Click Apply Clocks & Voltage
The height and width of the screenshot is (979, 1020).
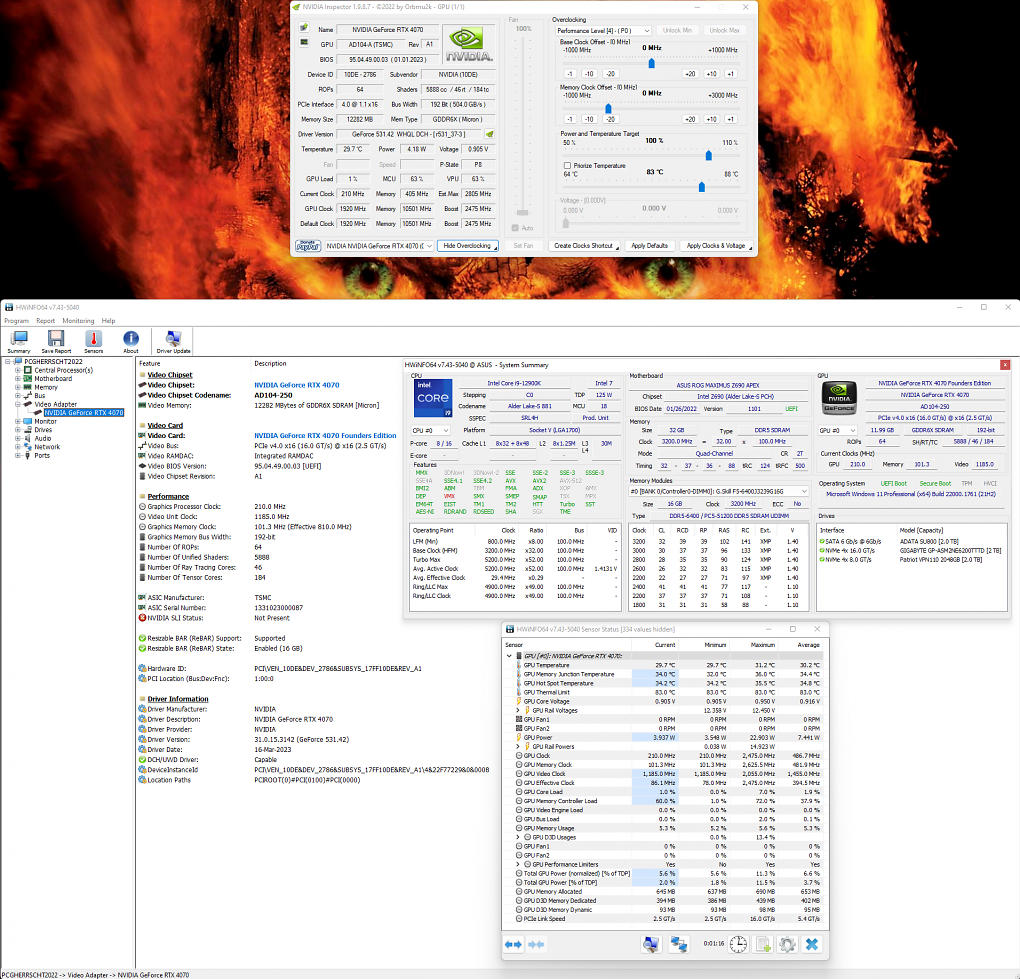coord(716,246)
